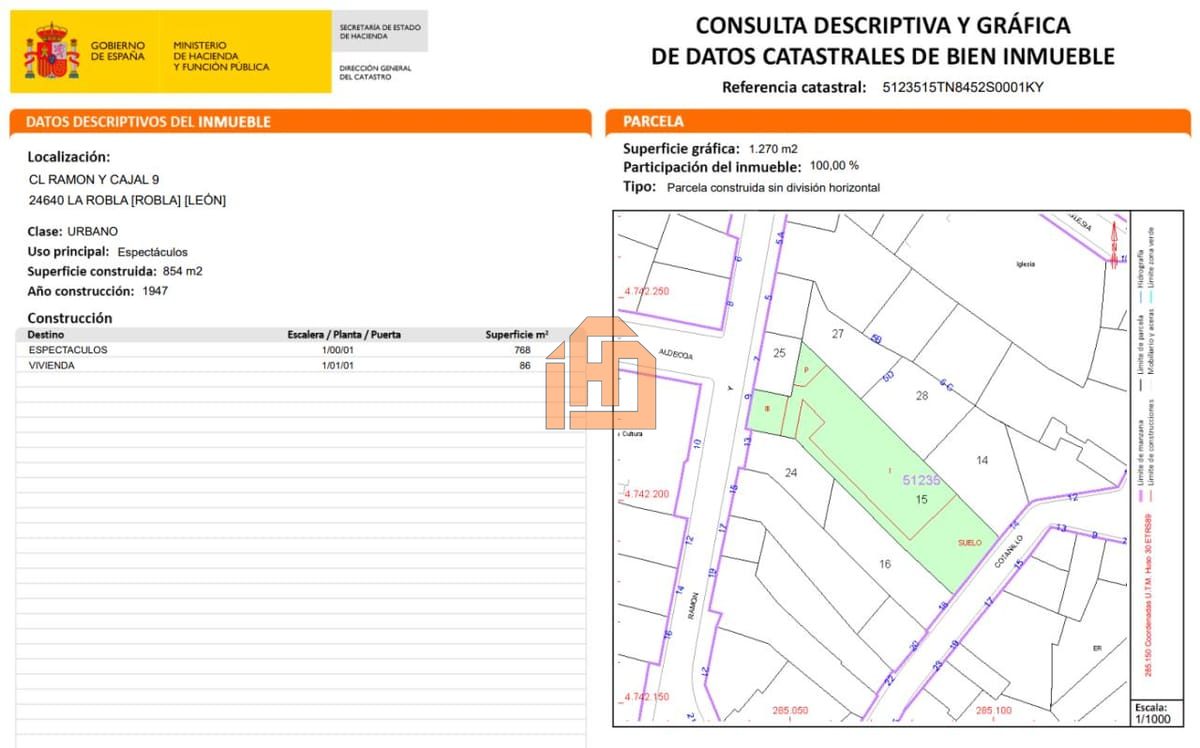Select the '854 m2' built area value
1200x748 pixels.
click(x=183, y=271)
